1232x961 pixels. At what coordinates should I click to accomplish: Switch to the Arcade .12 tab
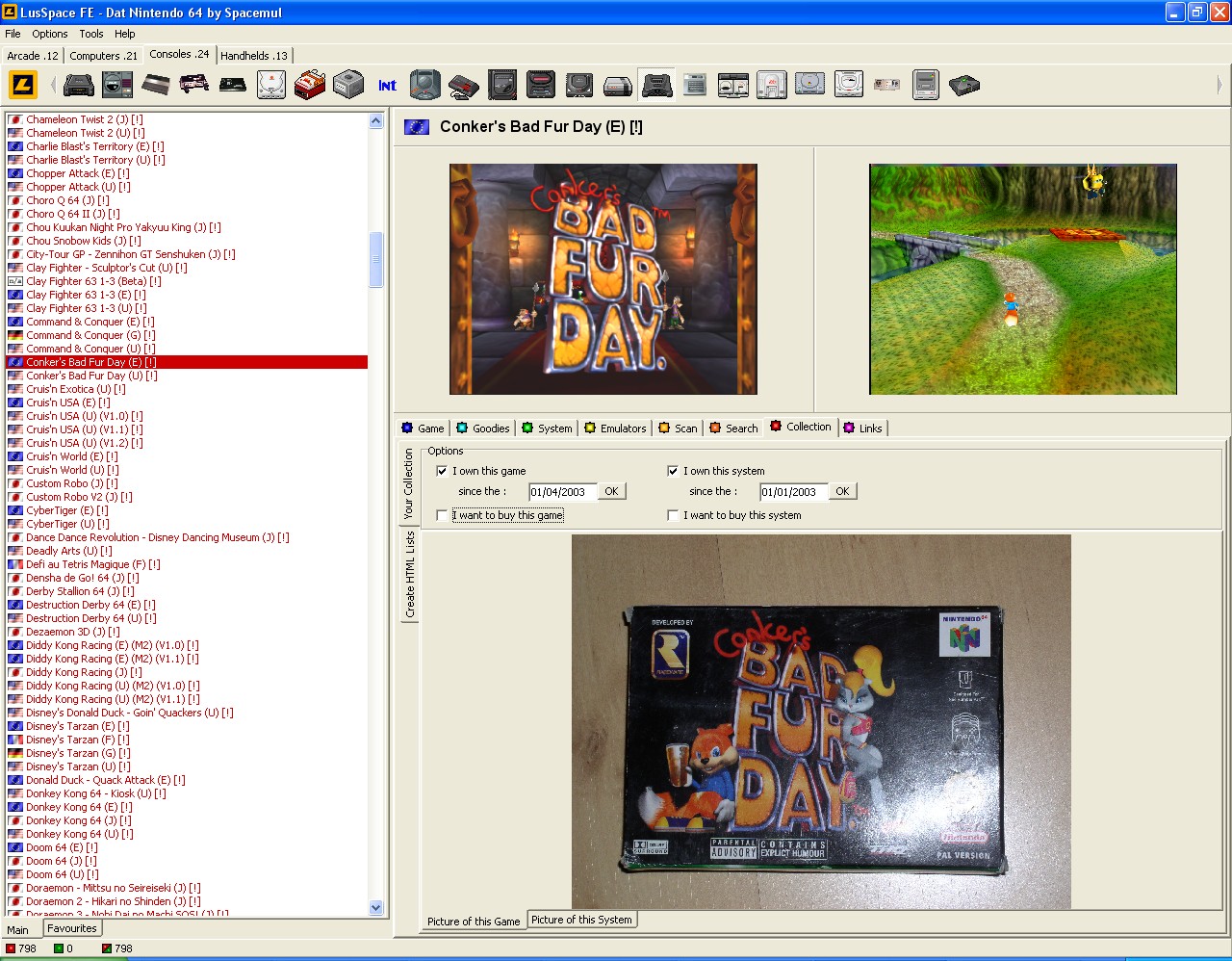(x=33, y=56)
